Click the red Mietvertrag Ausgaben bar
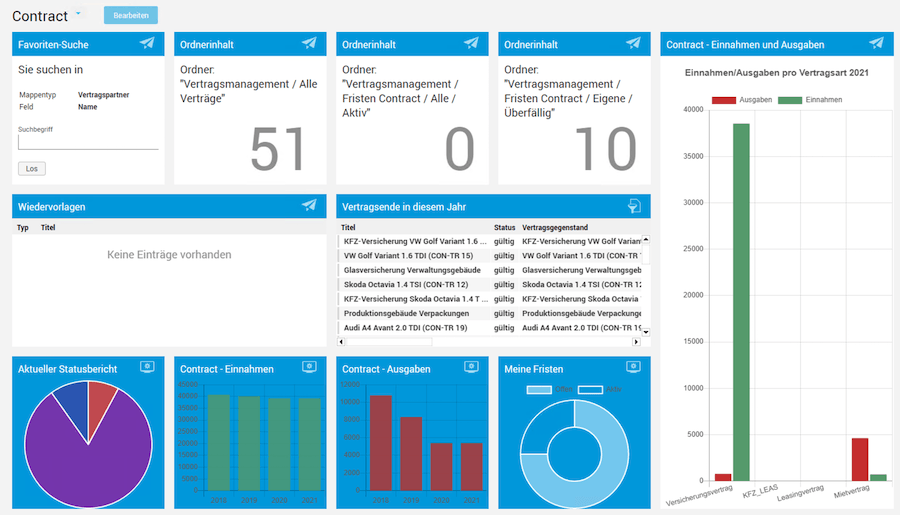This screenshot has height=515, width=900. [860, 459]
